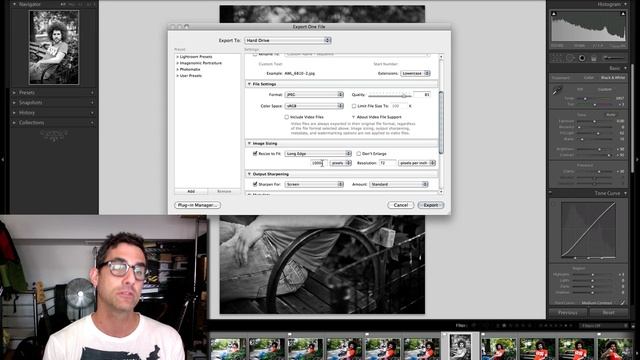This screenshot has width=640, height=360.
Task: Switch treatment to Black & White
Action: click(x=613, y=78)
